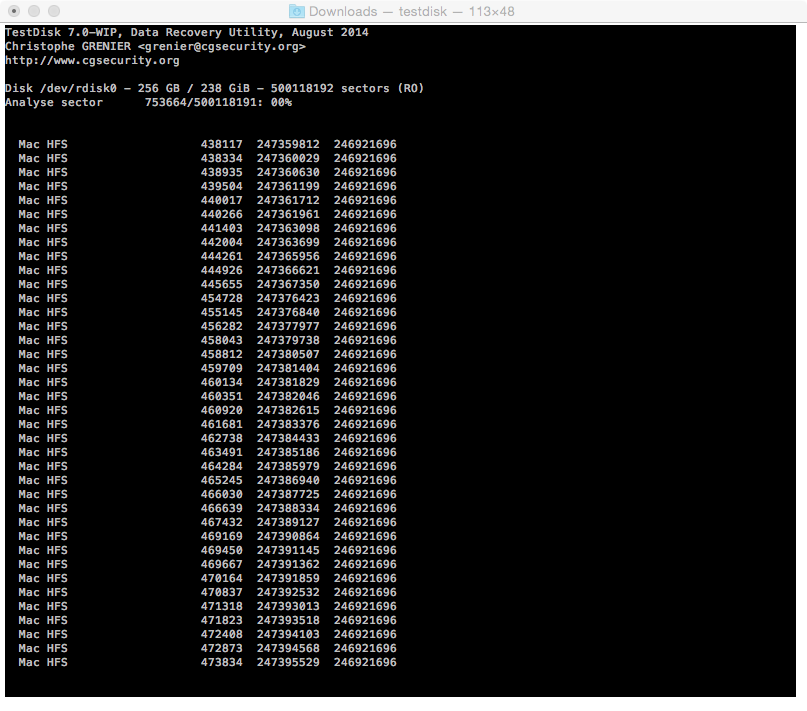The image size is (807, 711).
Task: Select the Mac HFS row starting 440266
Action: (207, 214)
